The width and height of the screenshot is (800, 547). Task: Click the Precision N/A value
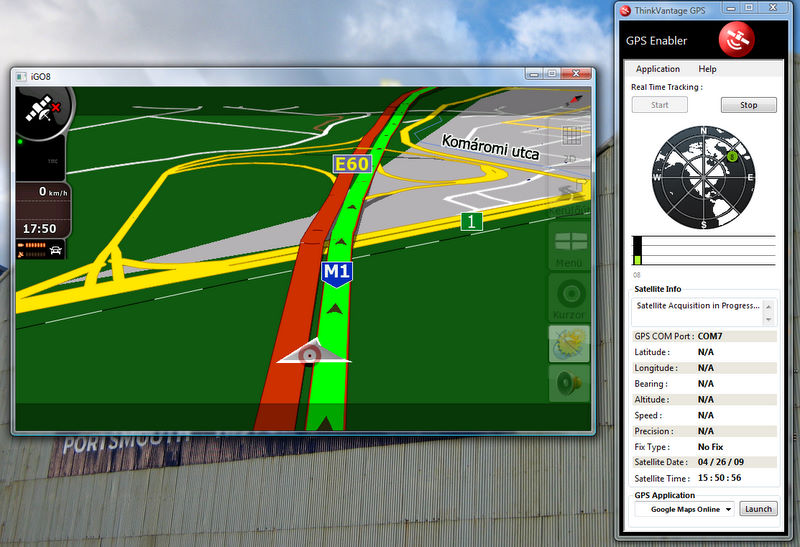(706, 431)
